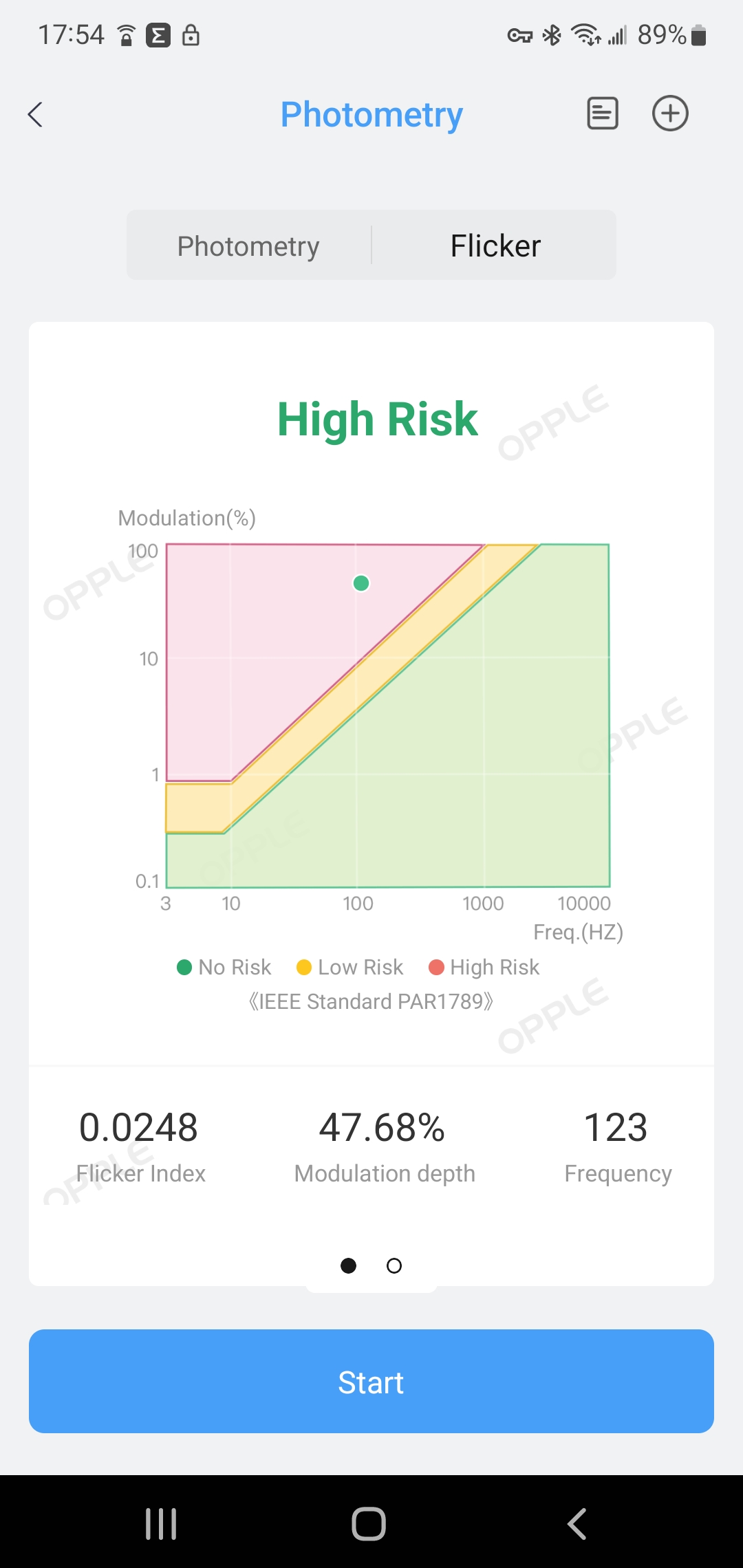Viewport: 743px width, 1568px height.
Task: Tap the add plus circle icon
Action: click(x=670, y=113)
